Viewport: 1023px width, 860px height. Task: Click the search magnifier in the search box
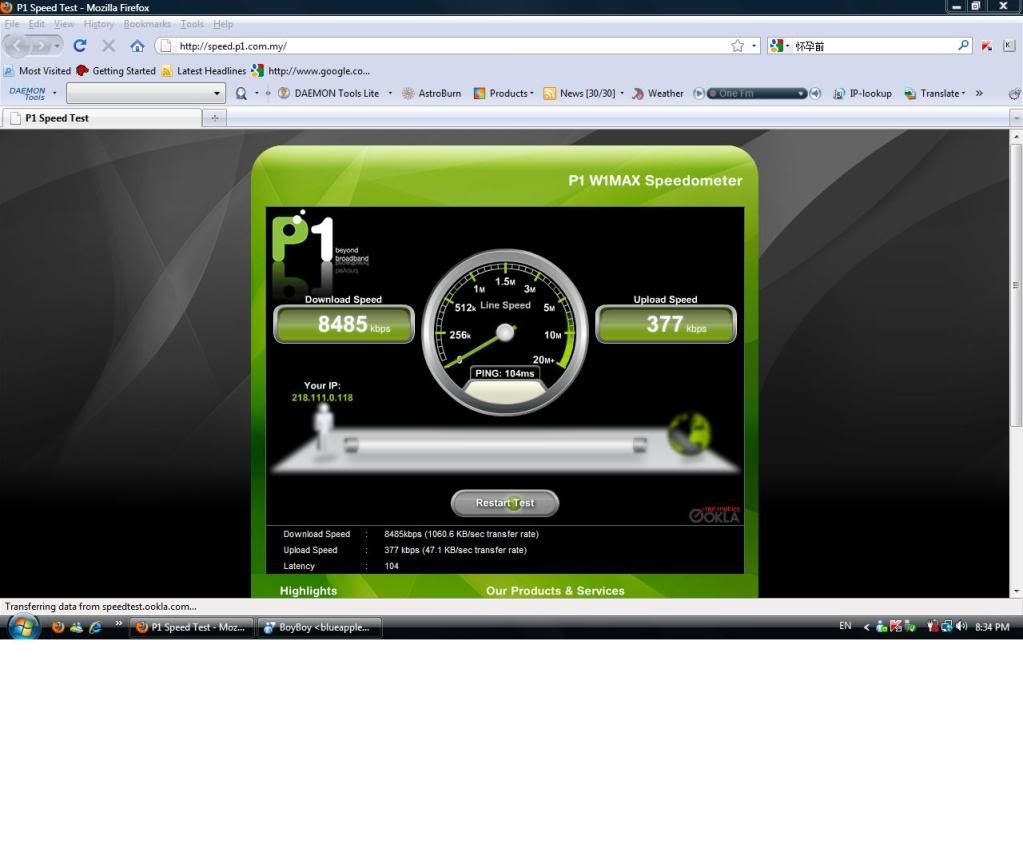point(963,46)
